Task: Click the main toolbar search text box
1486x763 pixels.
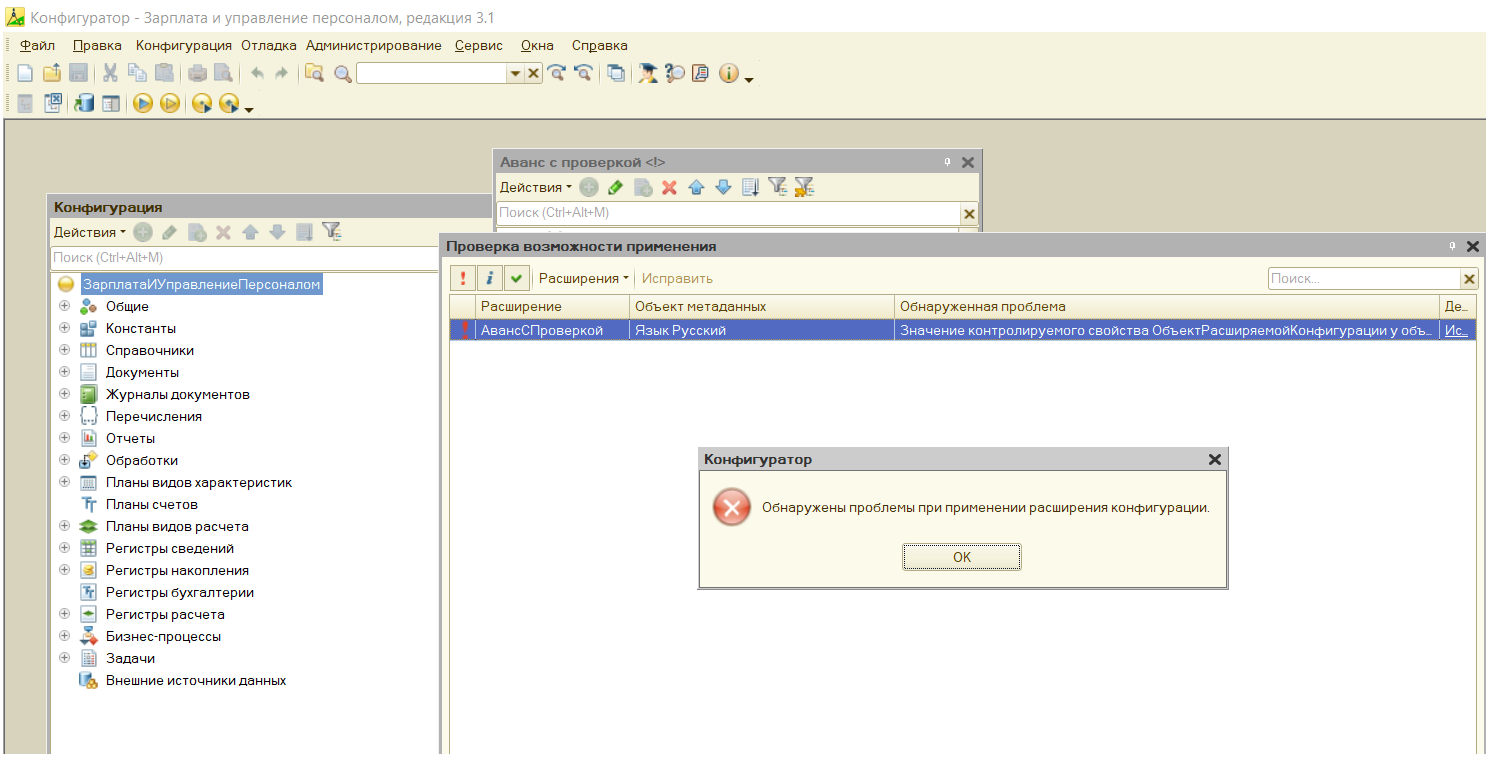Action: [432, 73]
